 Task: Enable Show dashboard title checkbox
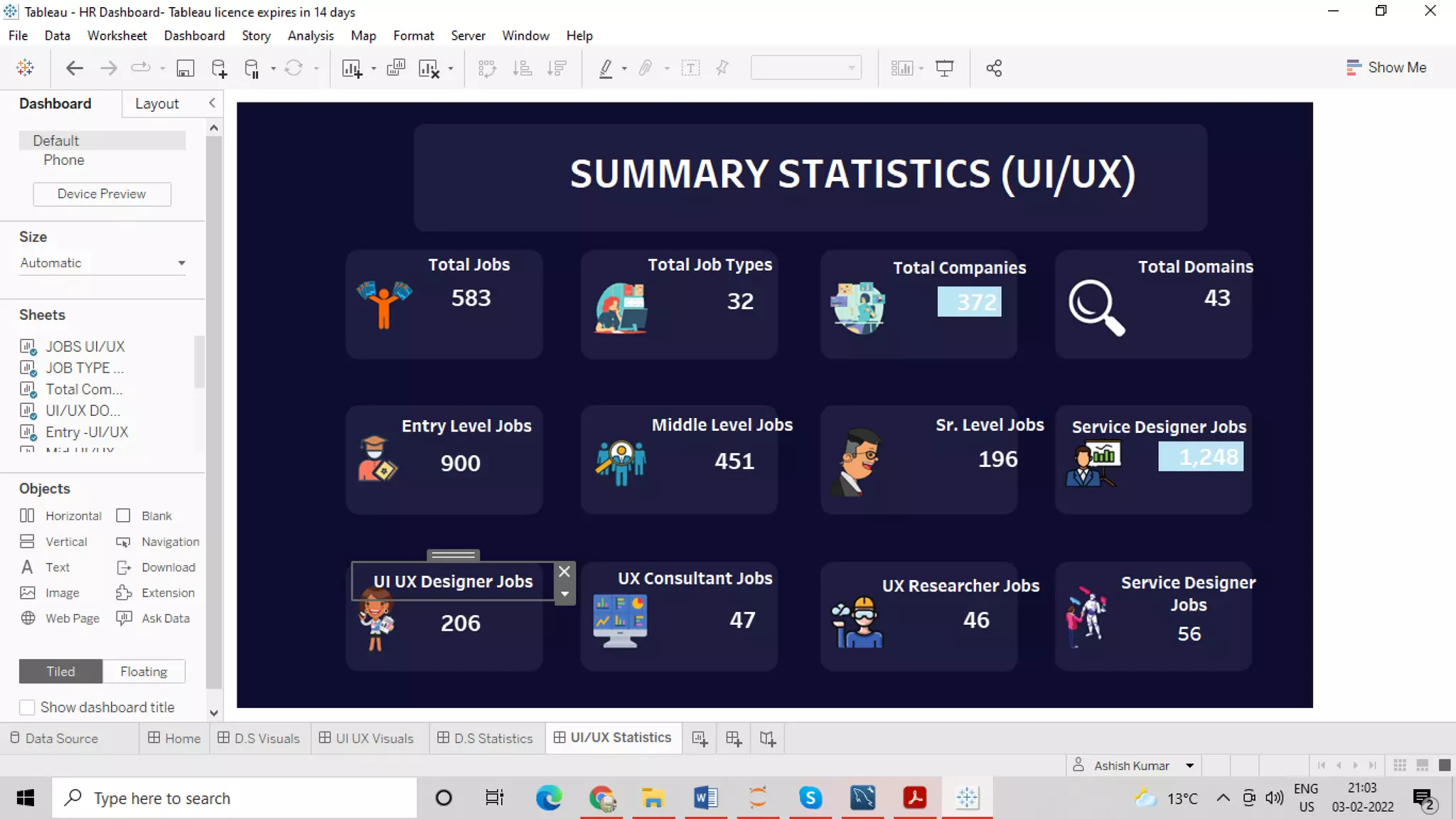pos(27,707)
